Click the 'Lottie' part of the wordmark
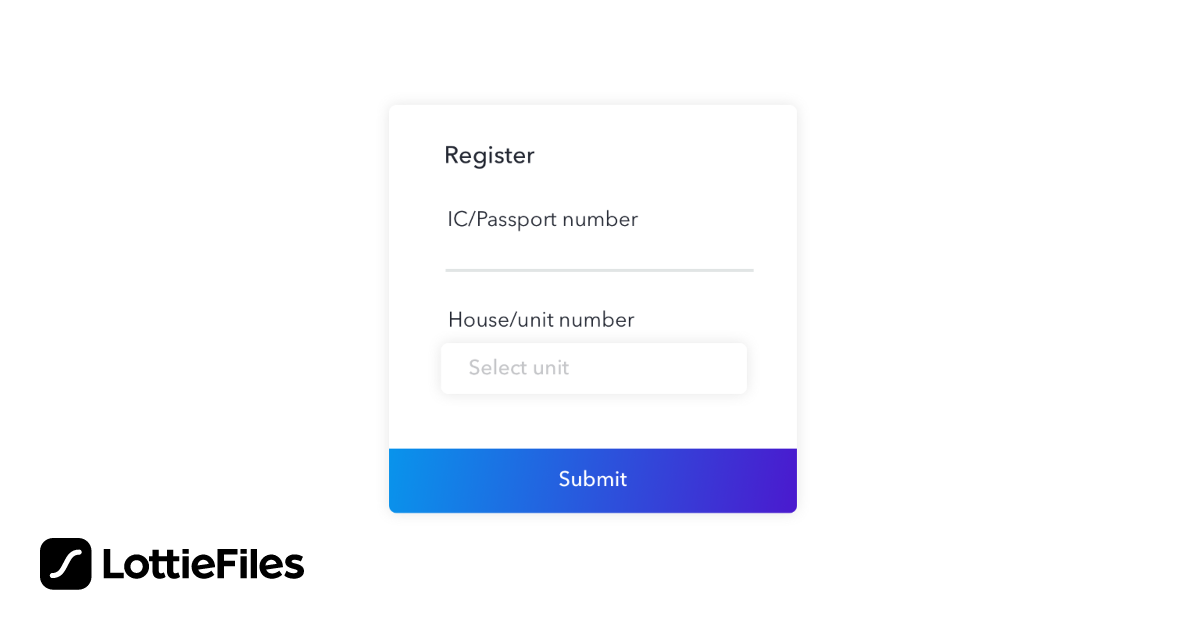 (160, 565)
